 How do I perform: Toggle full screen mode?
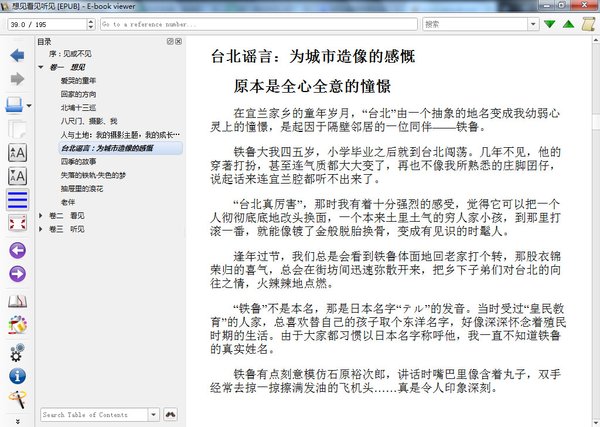click(x=18, y=223)
